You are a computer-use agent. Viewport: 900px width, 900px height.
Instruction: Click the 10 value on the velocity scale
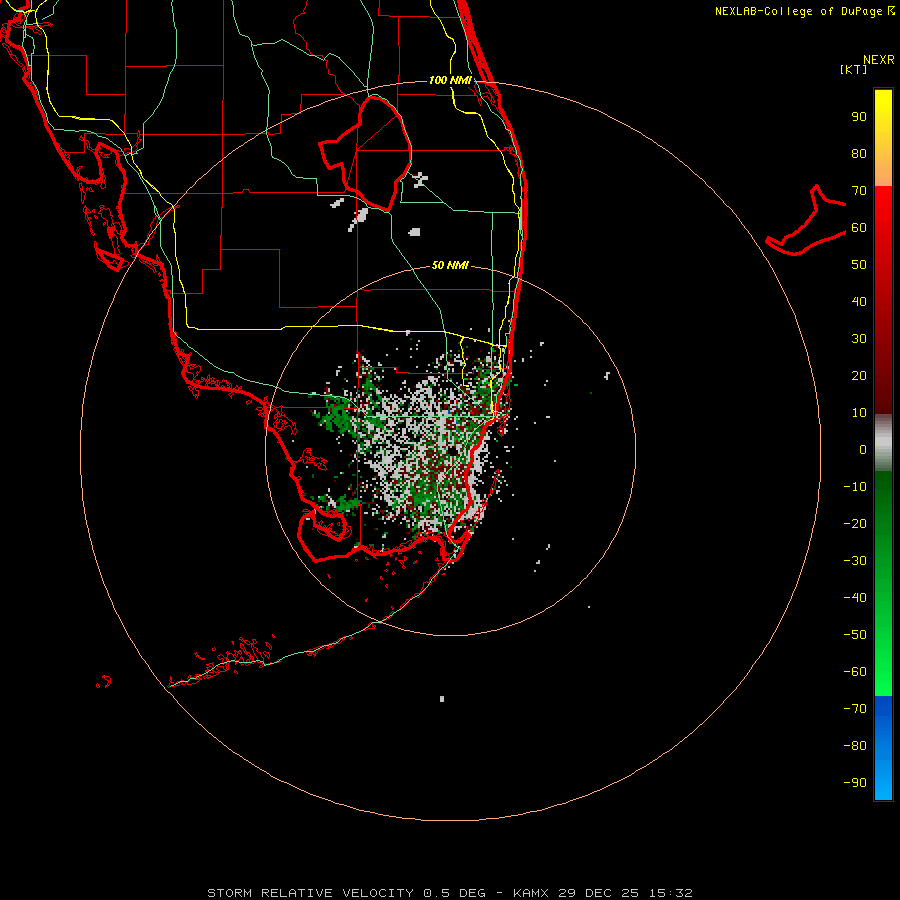pyautogui.click(x=859, y=413)
